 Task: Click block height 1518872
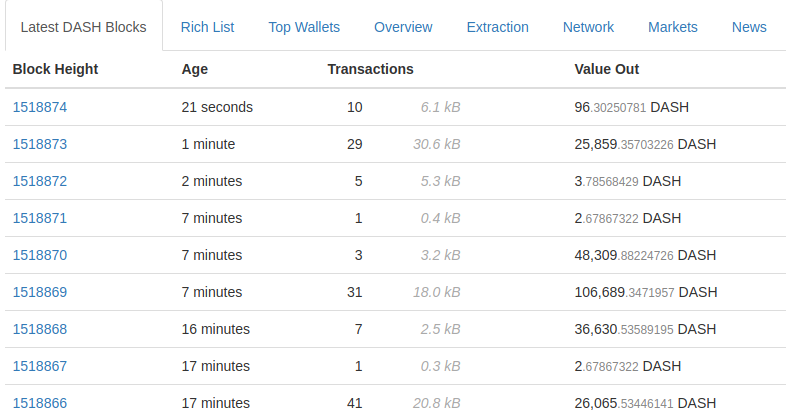point(40,181)
